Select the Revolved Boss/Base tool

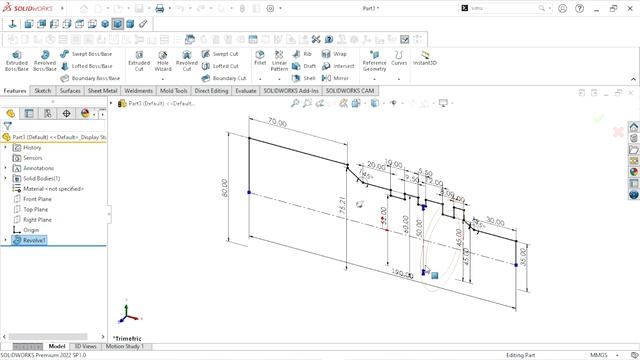[44, 61]
